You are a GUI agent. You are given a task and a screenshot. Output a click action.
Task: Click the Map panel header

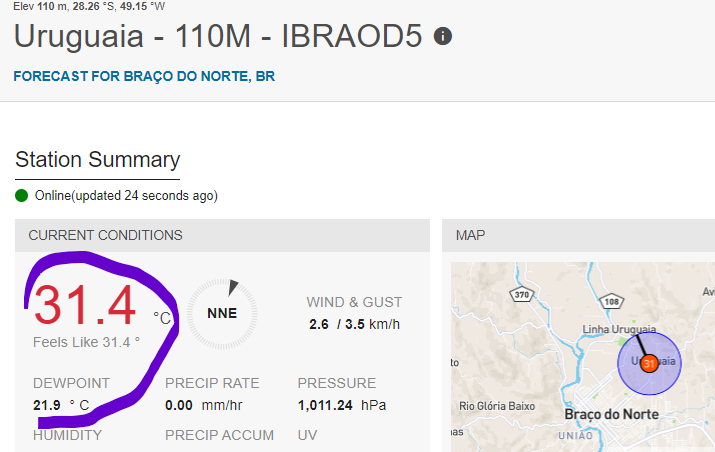pyautogui.click(x=578, y=235)
